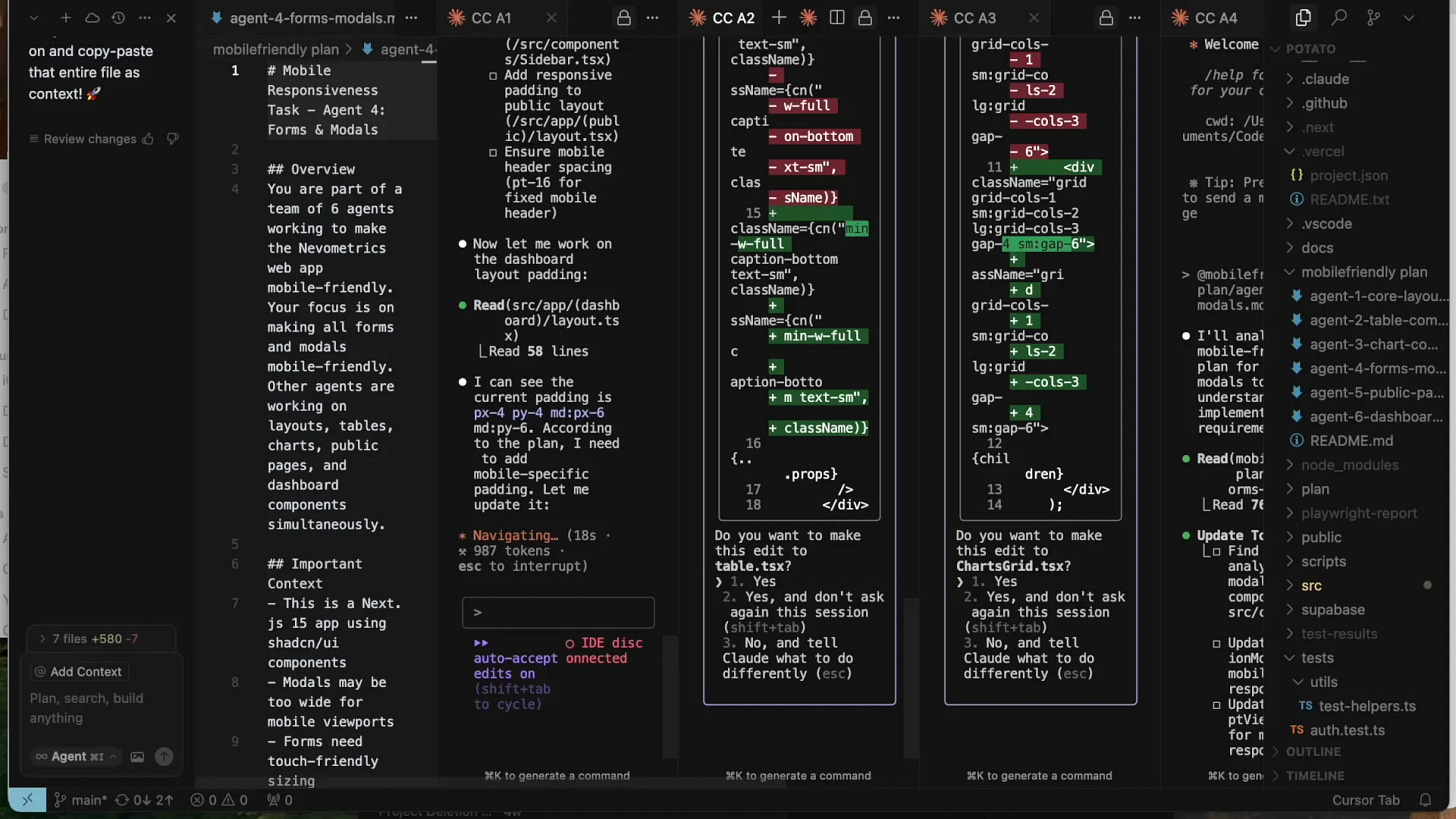Open Explorer files icon in sidebar header

tap(1303, 18)
